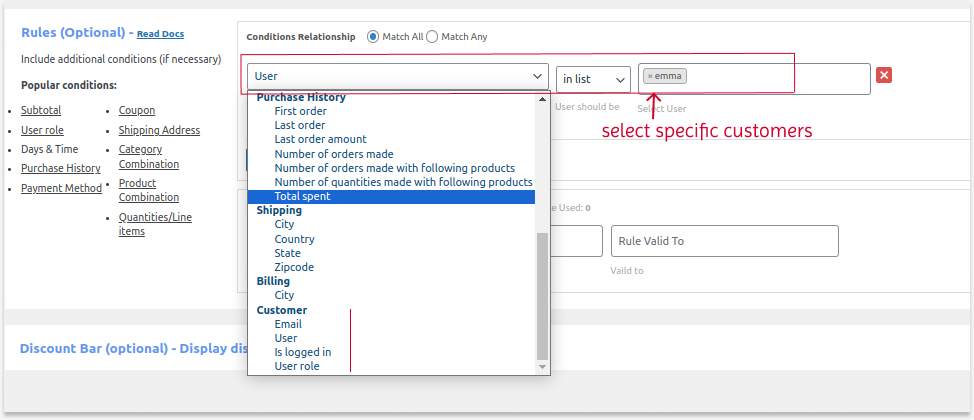Click the Shipping Address condition link
This screenshot has width=974, height=420.
pos(159,130)
